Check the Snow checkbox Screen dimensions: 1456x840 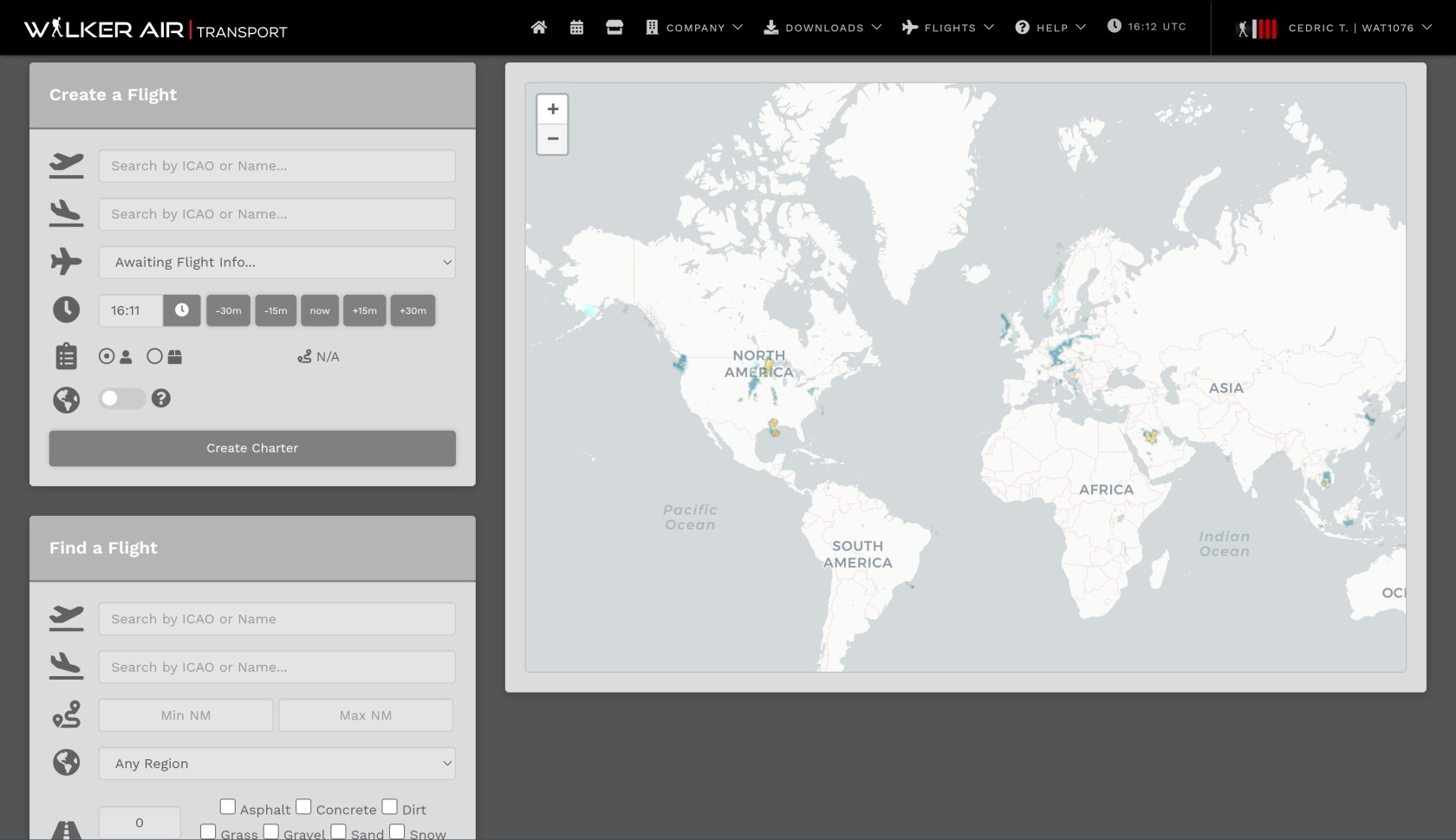[x=397, y=831]
